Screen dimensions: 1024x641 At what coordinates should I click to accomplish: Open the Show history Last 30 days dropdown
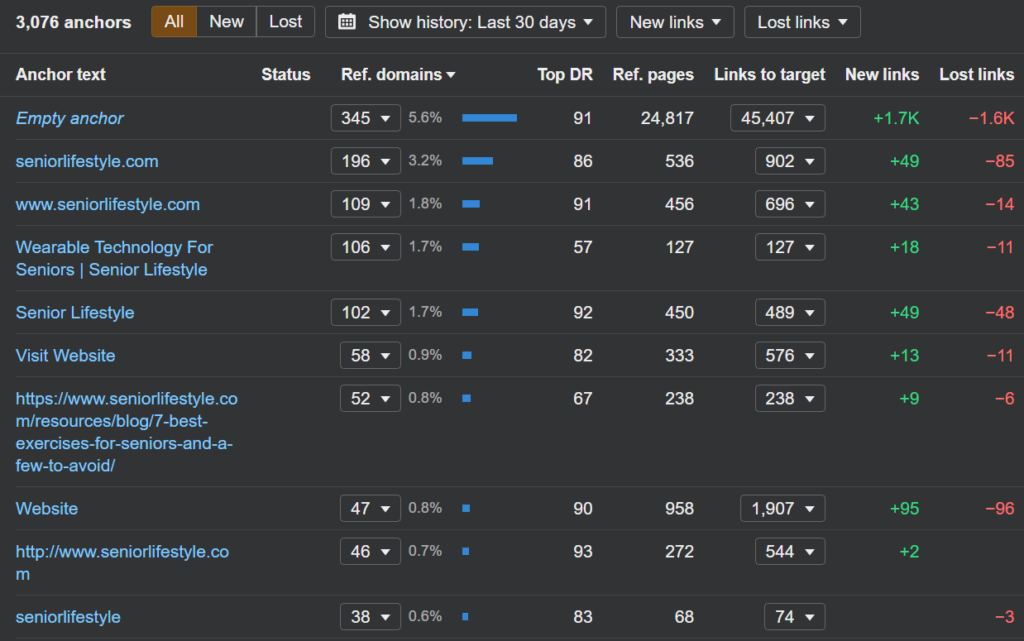pos(465,22)
